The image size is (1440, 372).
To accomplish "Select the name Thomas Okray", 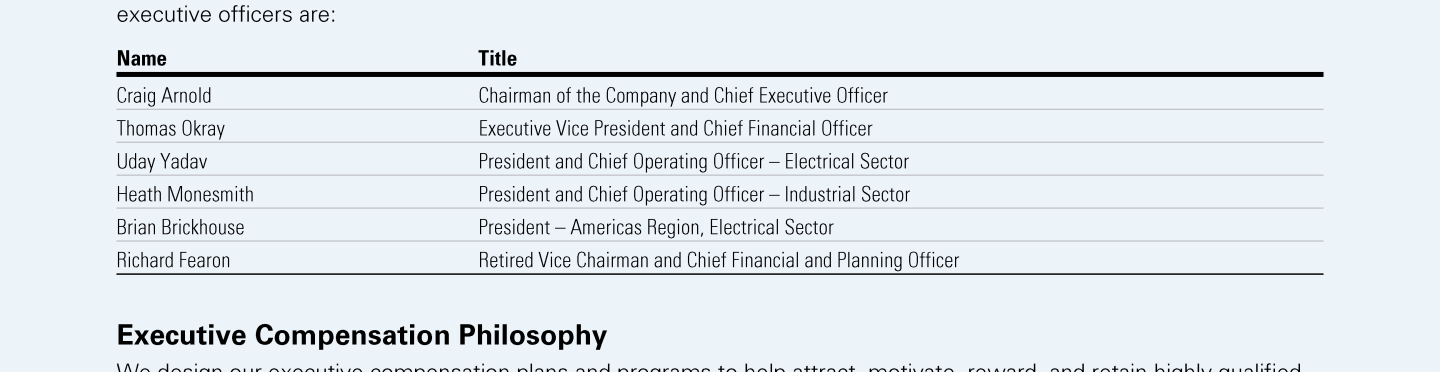I will click(171, 129).
